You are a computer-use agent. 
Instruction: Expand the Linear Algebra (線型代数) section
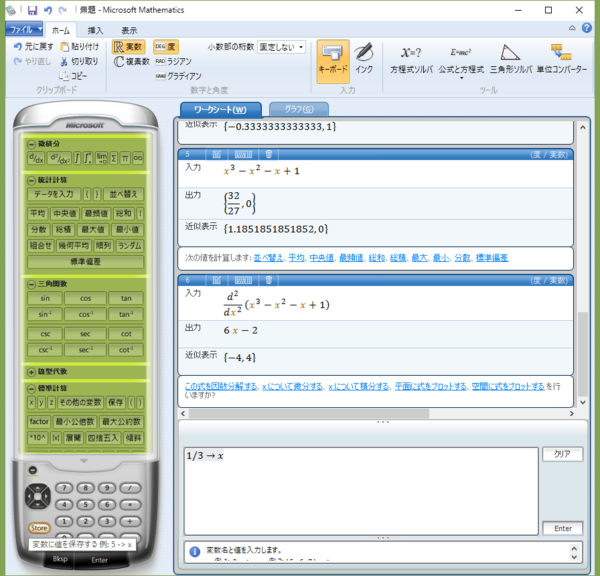coord(31,372)
